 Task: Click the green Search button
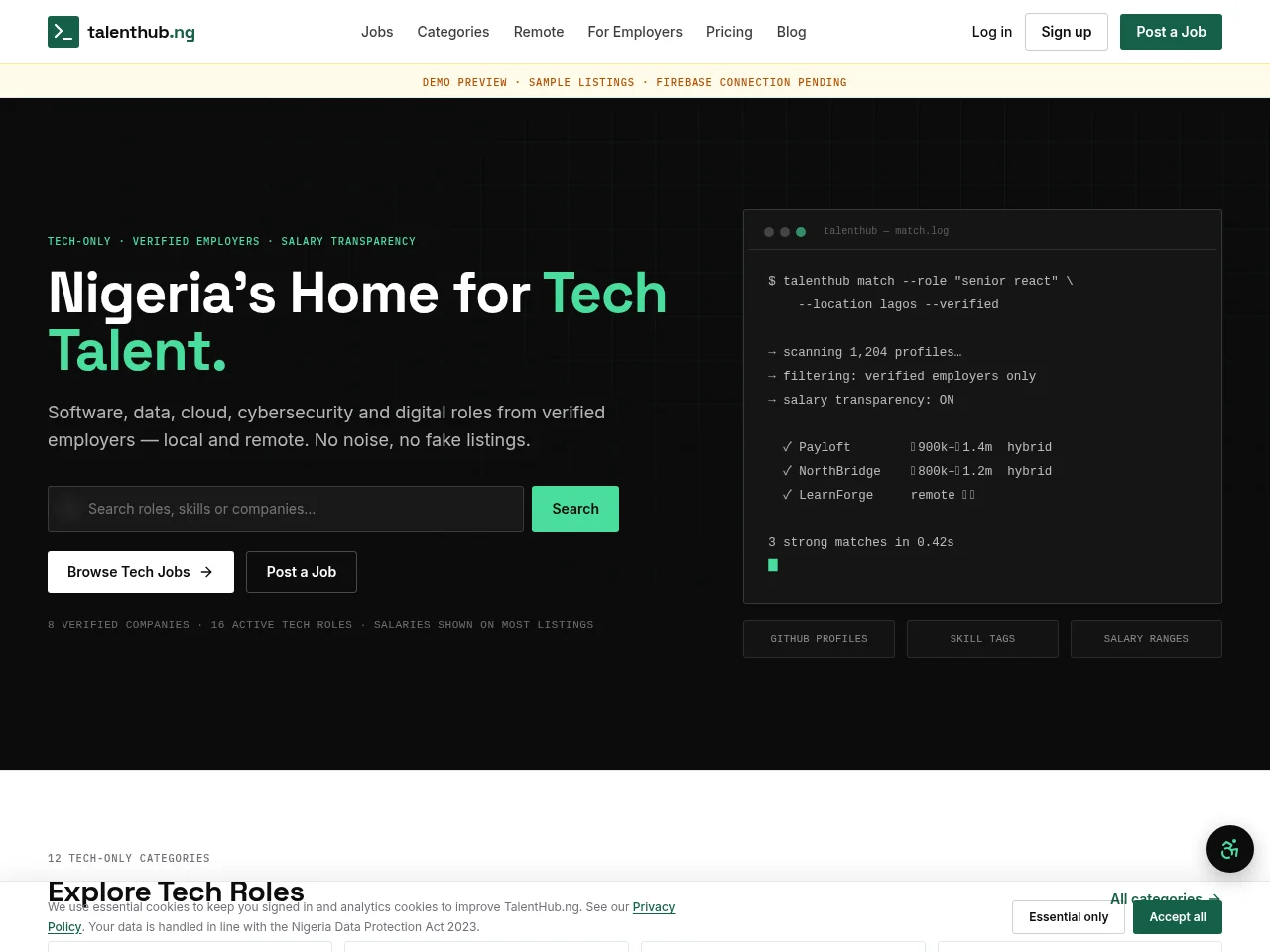pyautogui.click(x=575, y=509)
